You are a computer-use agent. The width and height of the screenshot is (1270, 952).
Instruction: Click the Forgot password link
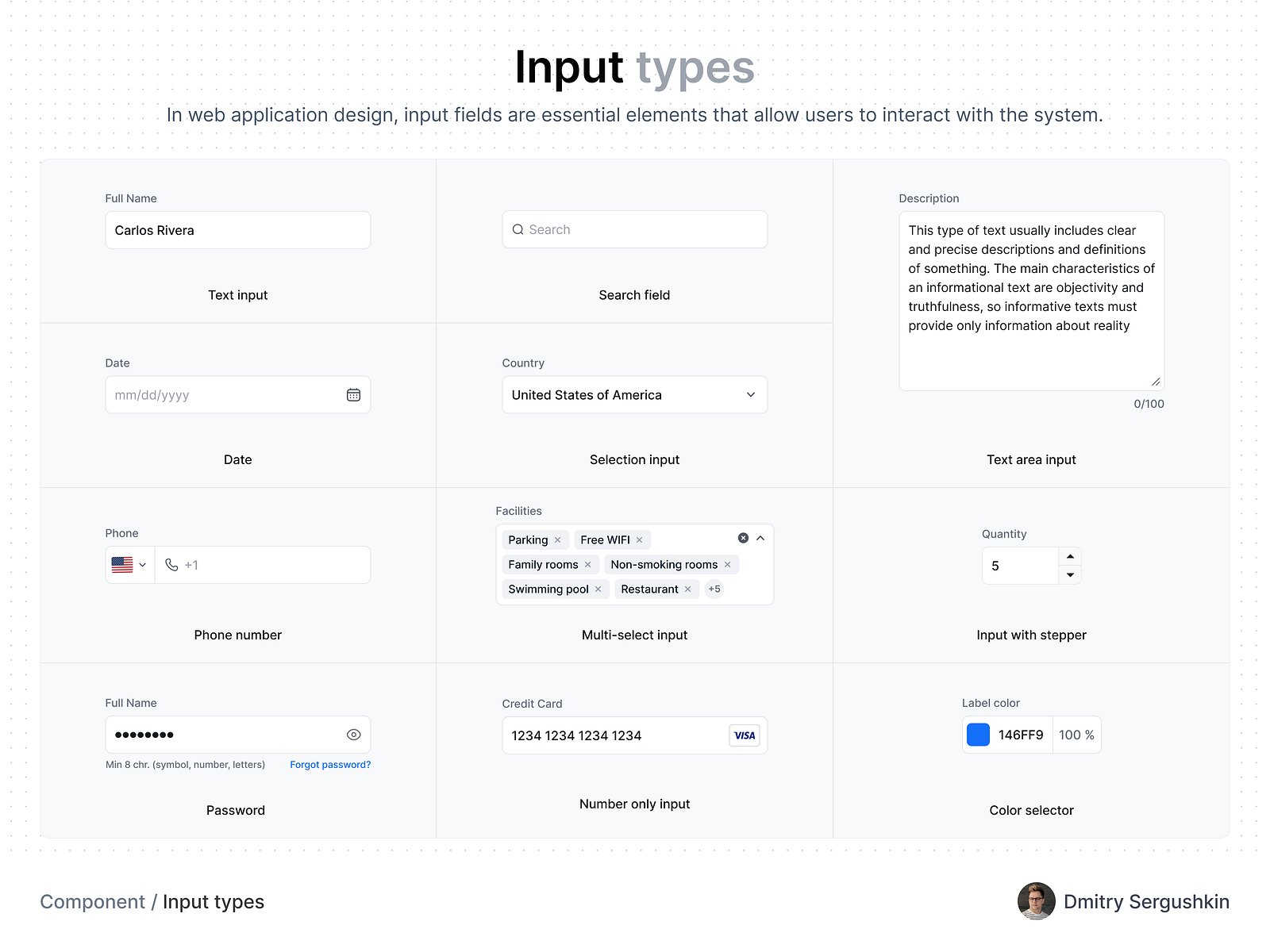pos(329,764)
